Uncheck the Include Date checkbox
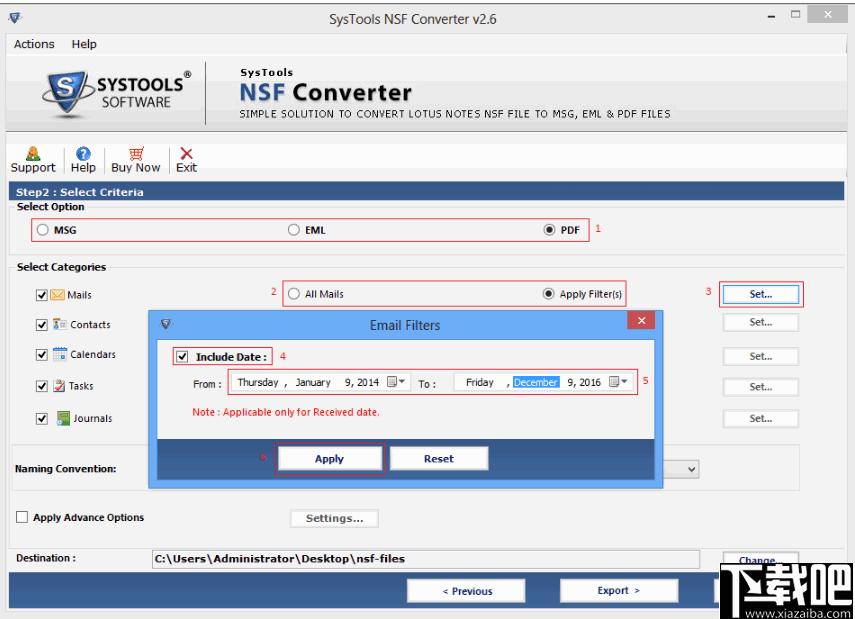855x619 pixels. pos(182,357)
